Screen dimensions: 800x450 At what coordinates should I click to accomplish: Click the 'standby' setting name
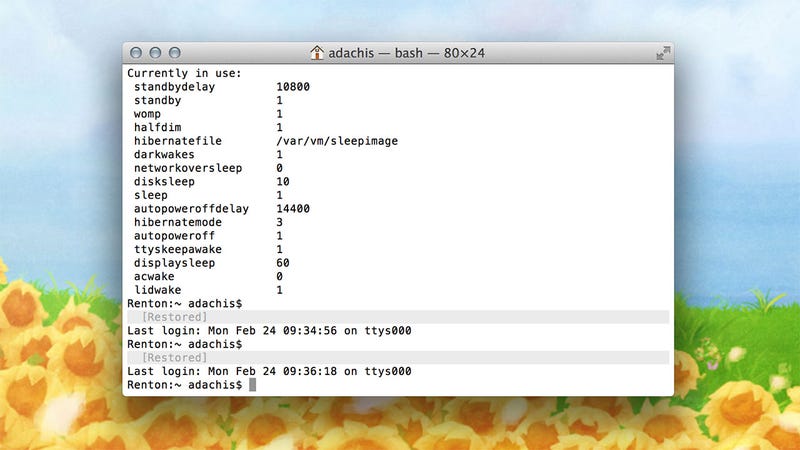point(158,101)
